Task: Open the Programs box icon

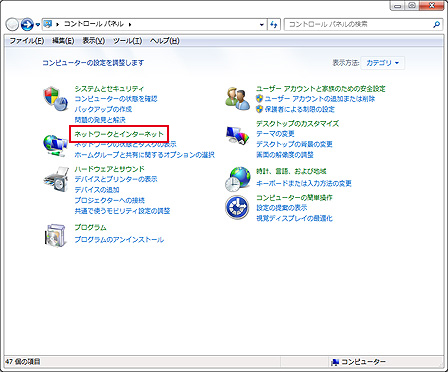Action: coord(55,235)
